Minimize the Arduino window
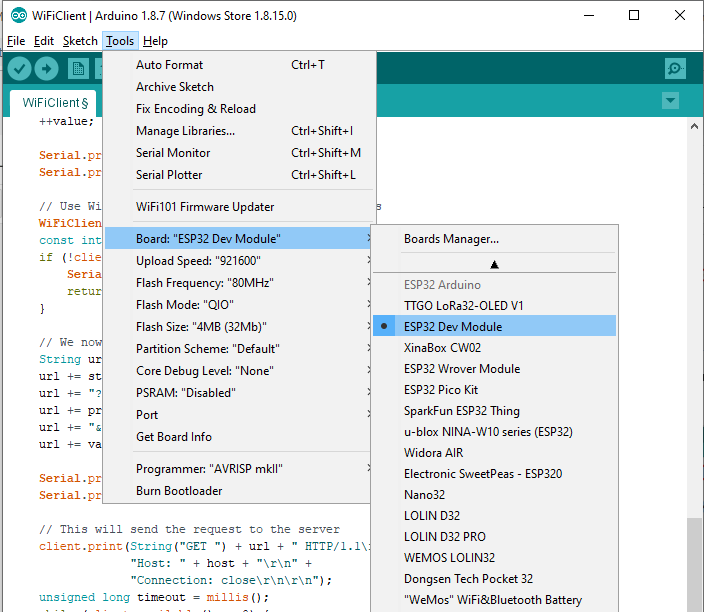Image resolution: width=704 pixels, height=612 pixels. [x=589, y=16]
